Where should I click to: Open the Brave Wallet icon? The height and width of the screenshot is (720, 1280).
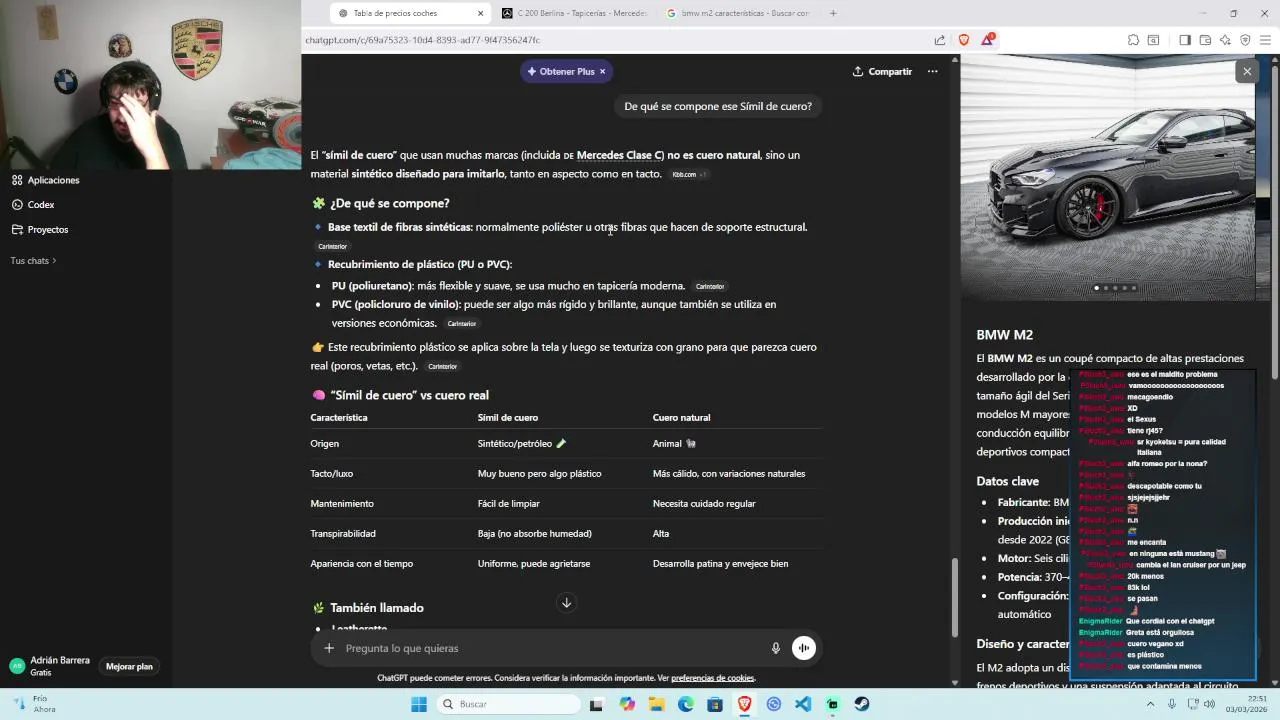(x=1205, y=40)
